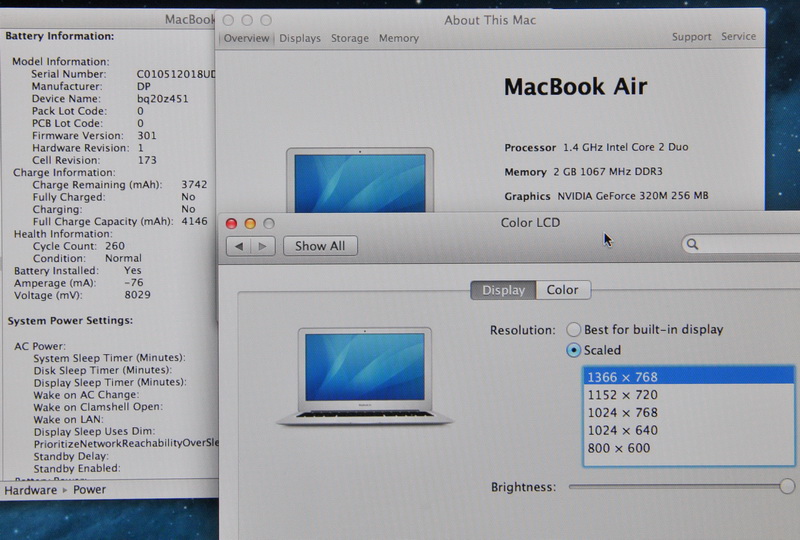Choose 800 × 600 resolution
This screenshot has height=540, width=800.
[688, 448]
